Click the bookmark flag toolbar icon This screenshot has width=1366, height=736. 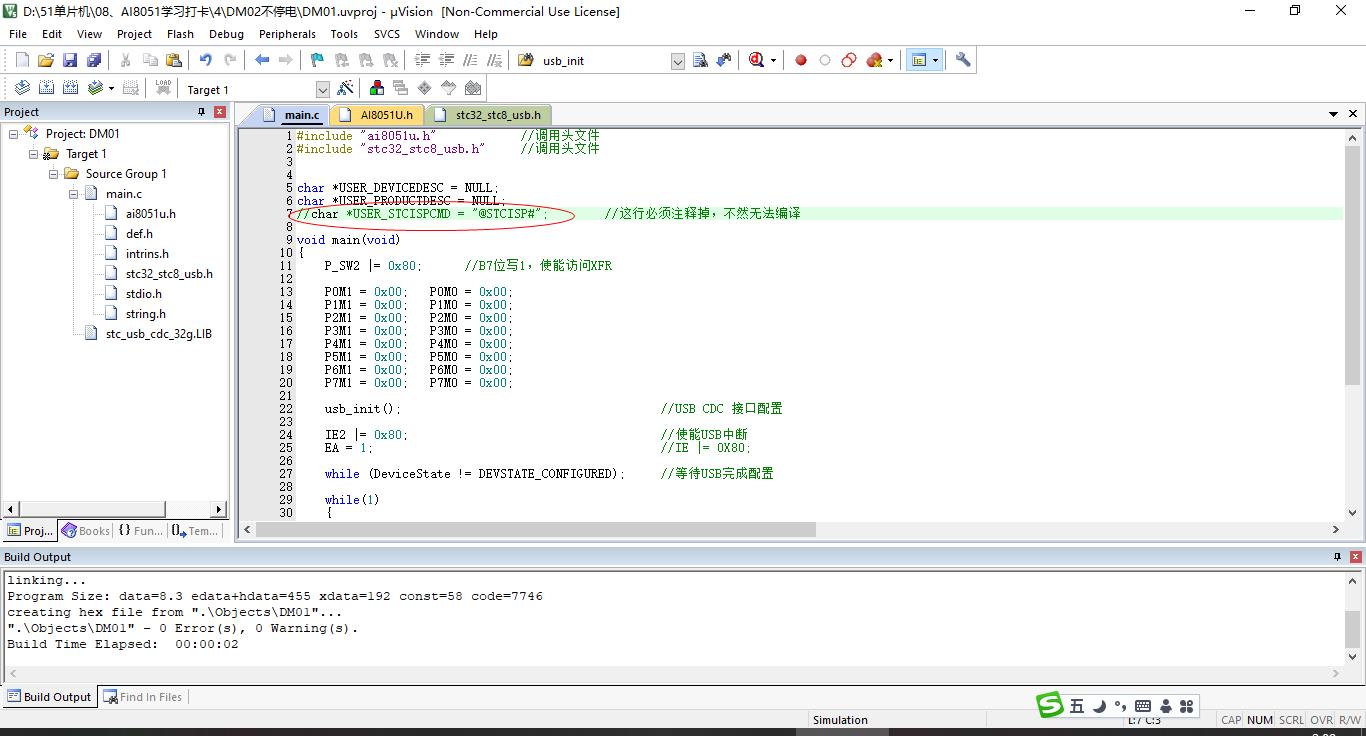[x=317, y=60]
